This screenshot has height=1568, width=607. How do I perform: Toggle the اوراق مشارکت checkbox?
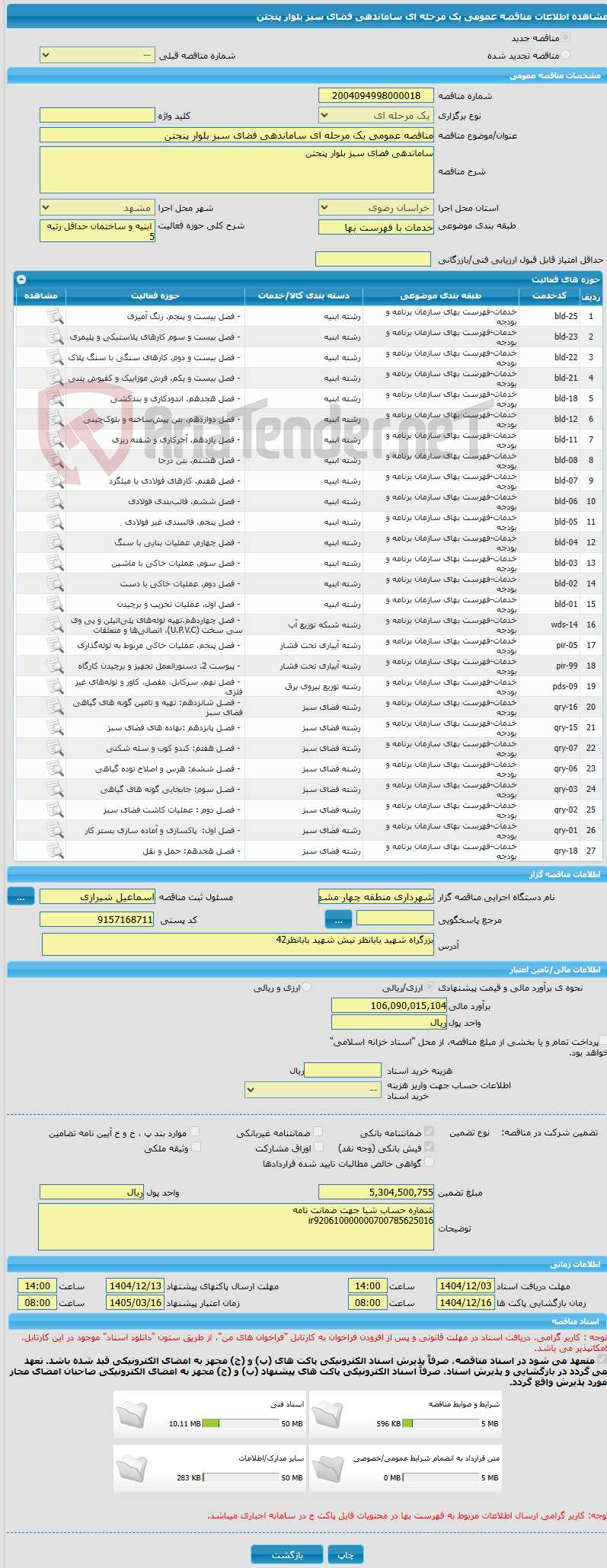tap(318, 1147)
